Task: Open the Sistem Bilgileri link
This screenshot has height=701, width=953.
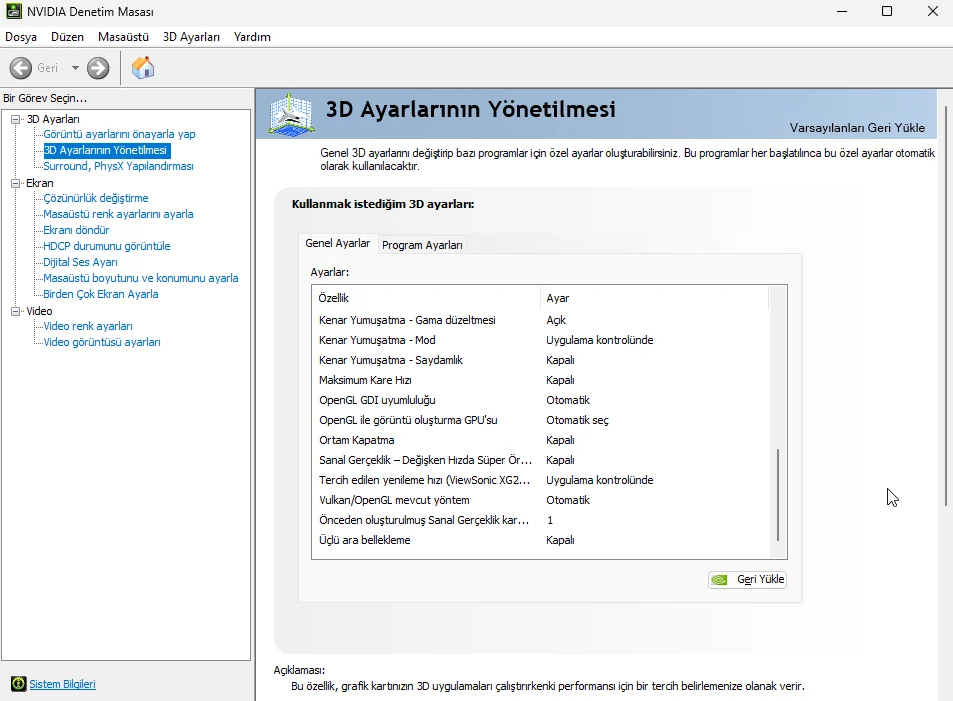Action: pos(63,684)
